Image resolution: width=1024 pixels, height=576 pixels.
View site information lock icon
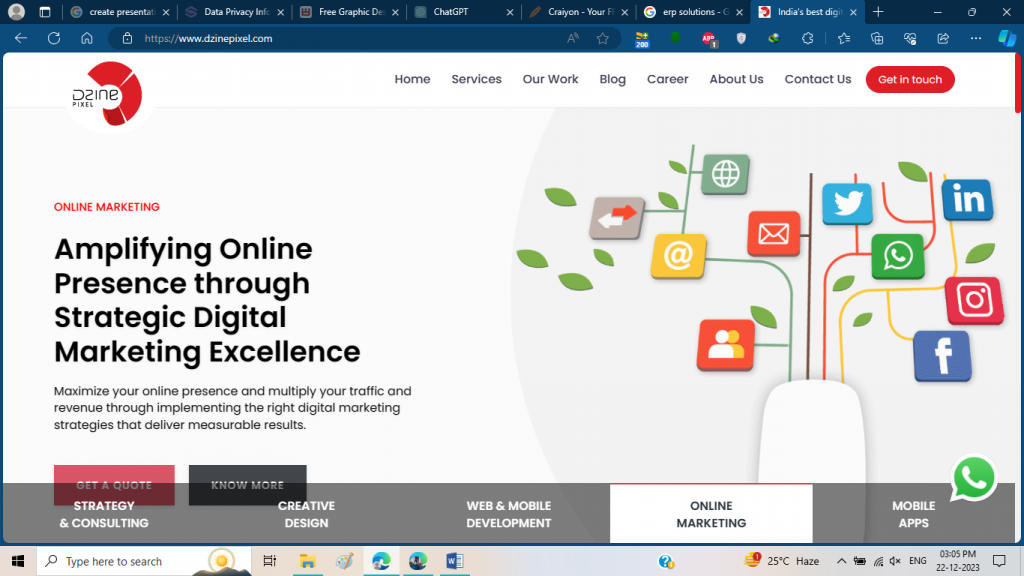point(127,39)
